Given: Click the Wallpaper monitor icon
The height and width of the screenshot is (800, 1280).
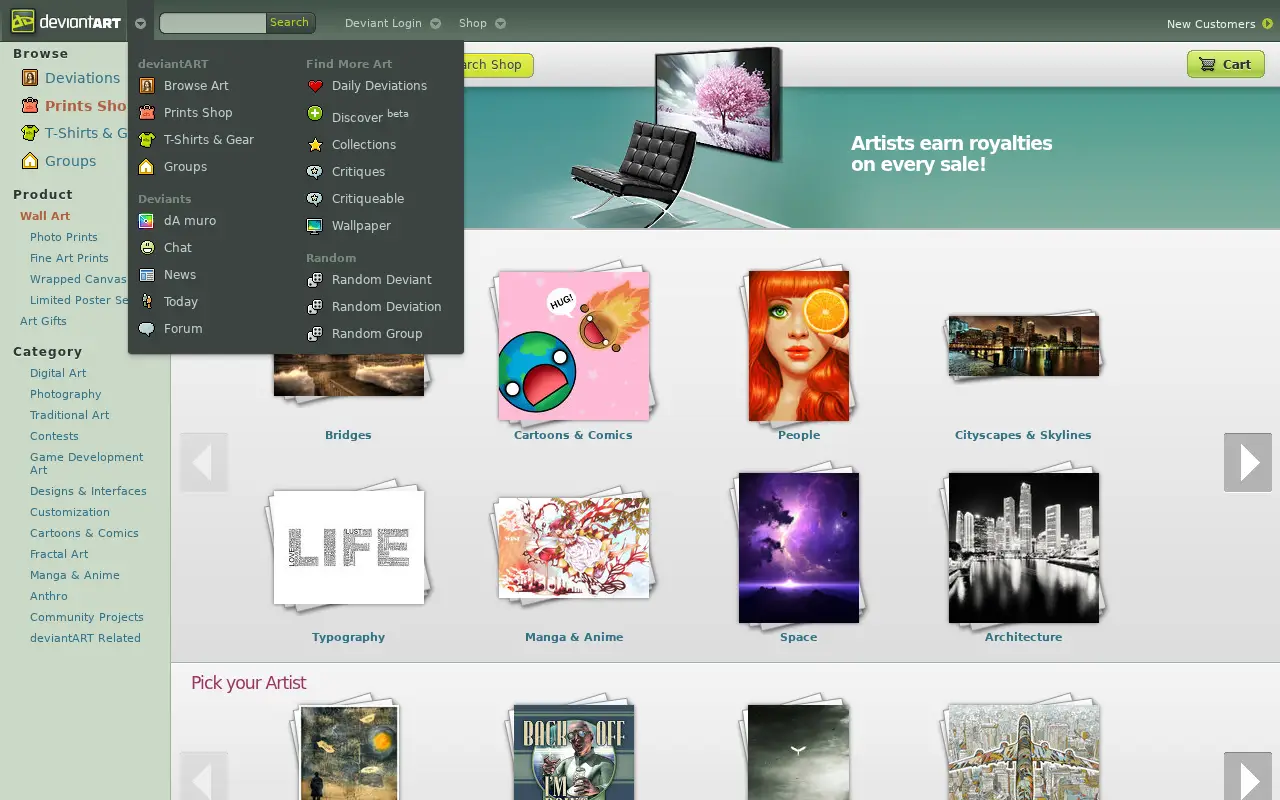Looking at the screenshot, I should pyautogui.click(x=315, y=226).
